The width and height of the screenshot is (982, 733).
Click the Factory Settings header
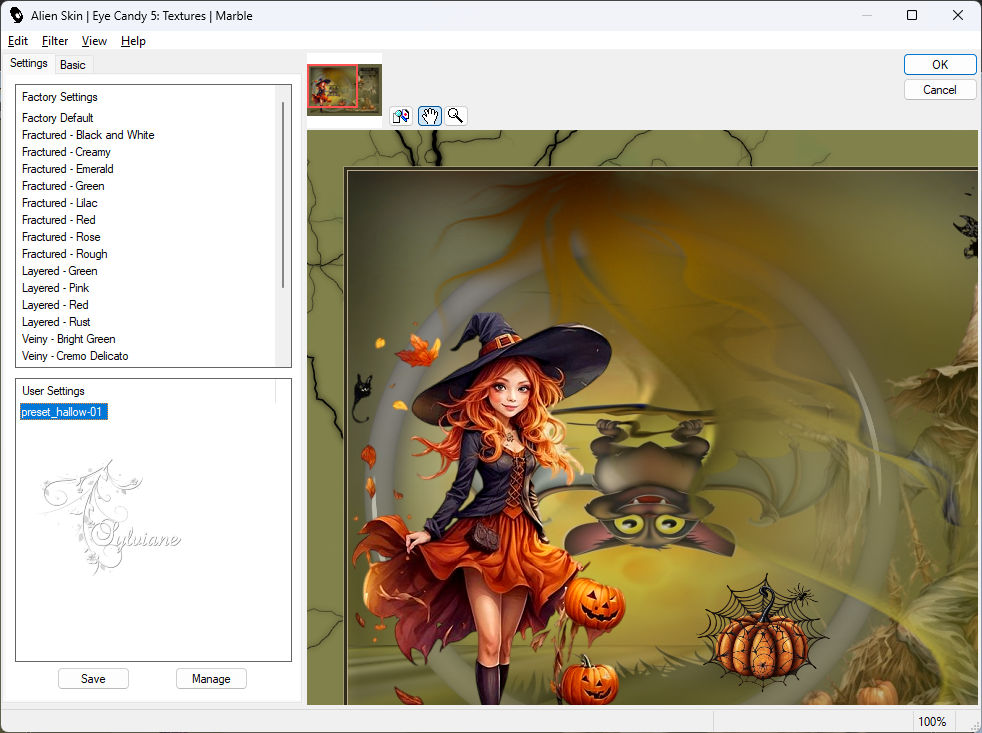pos(60,96)
